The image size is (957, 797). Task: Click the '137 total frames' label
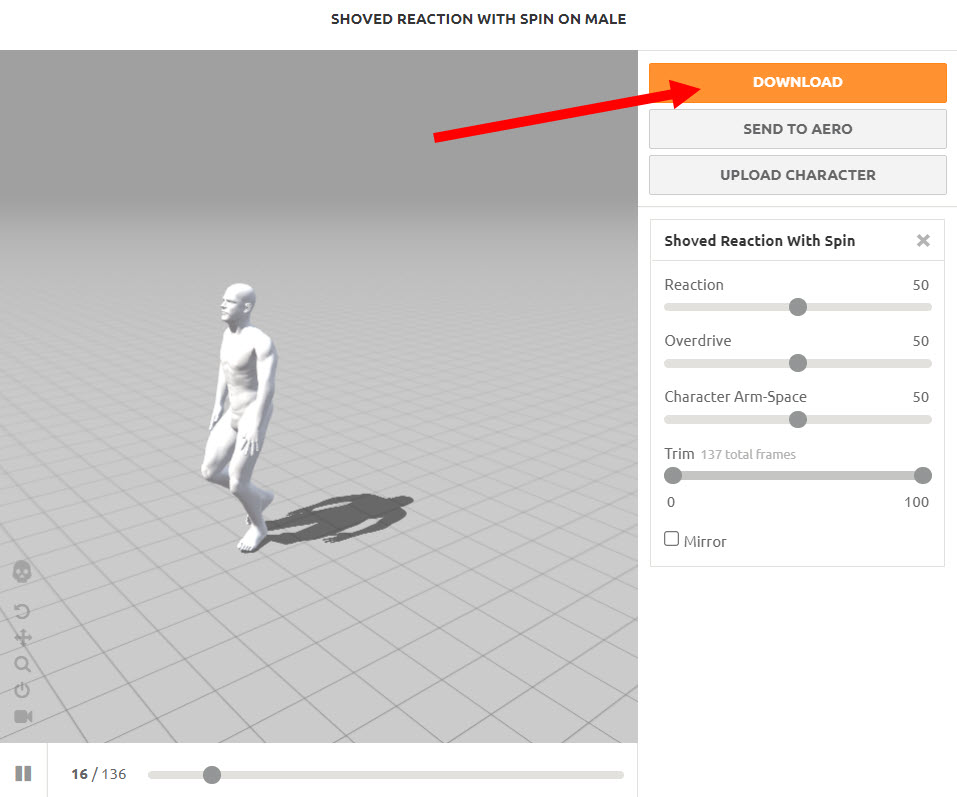tap(748, 455)
